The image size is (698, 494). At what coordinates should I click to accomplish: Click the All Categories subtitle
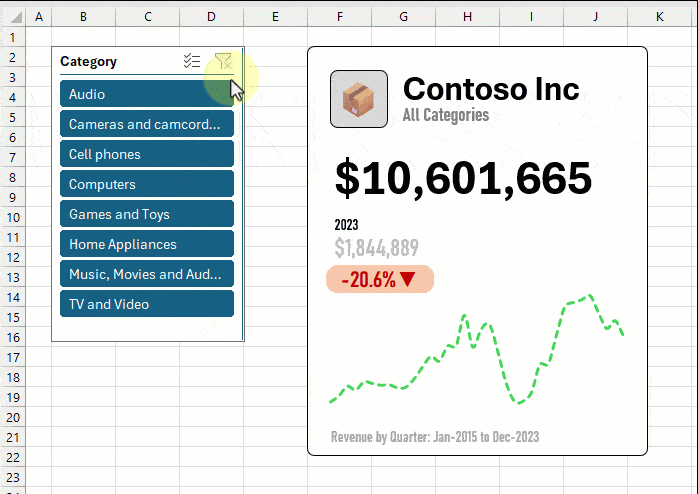point(446,115)
